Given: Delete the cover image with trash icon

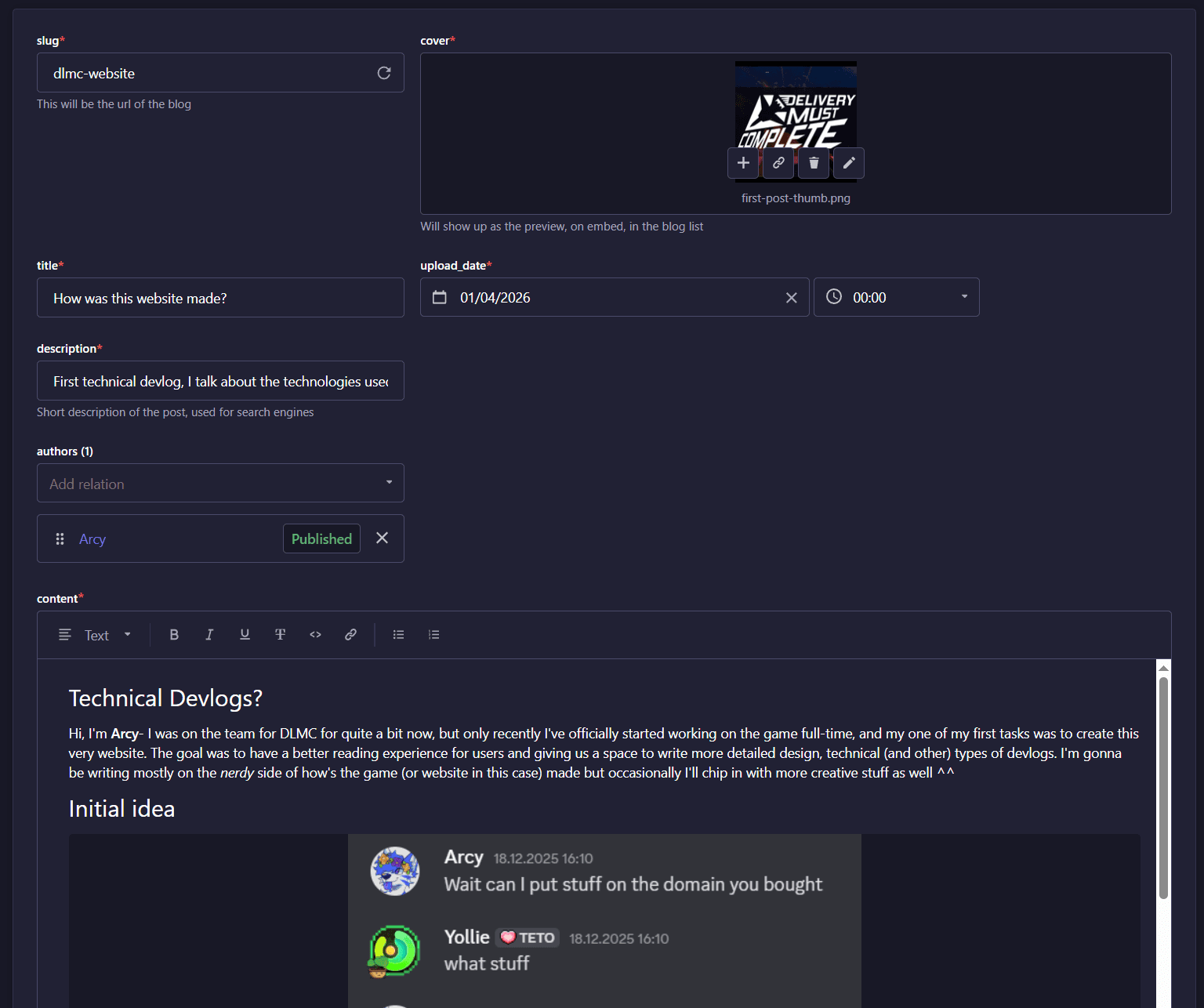Looking at the screenshot, I should pyautogui.click(x=813, y=163).
